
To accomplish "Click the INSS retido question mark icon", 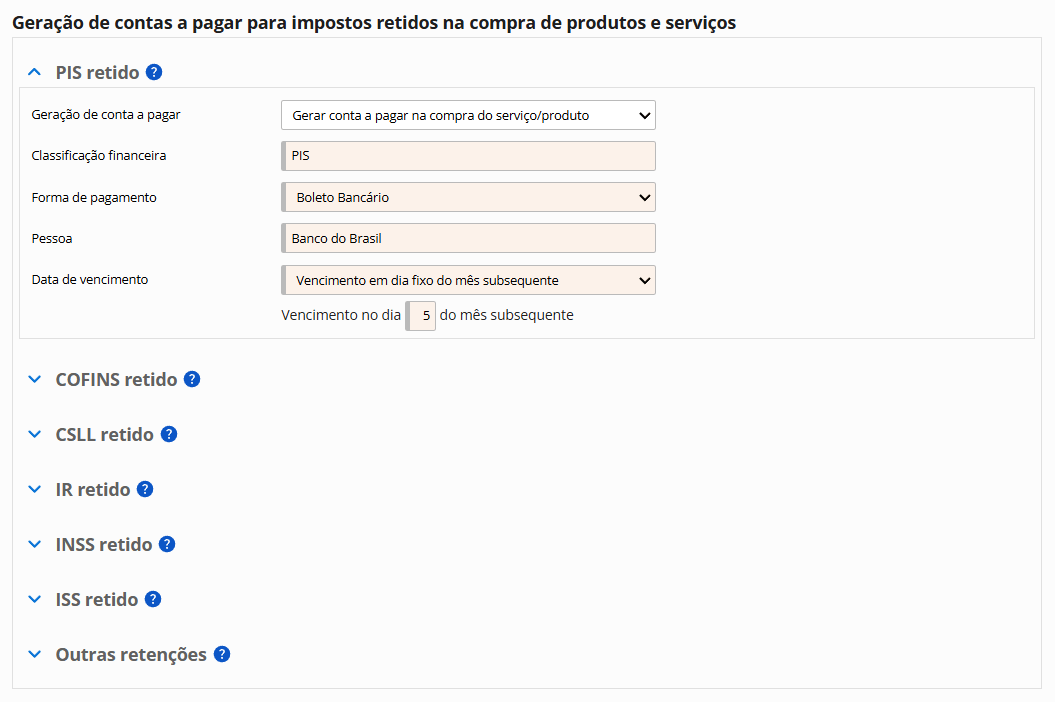I will click(x=167, y=545).
